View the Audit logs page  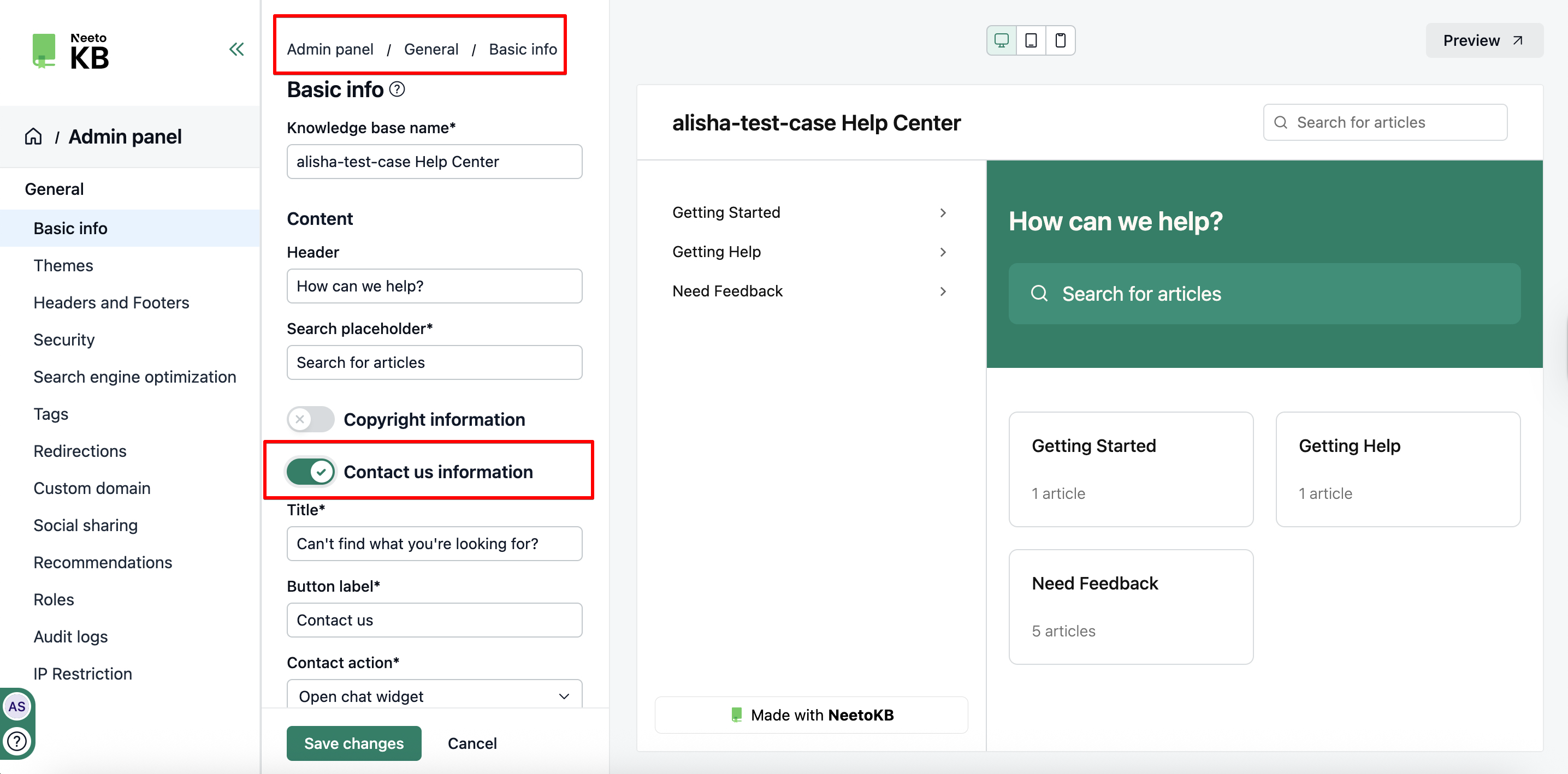click(x=70, y=636)
